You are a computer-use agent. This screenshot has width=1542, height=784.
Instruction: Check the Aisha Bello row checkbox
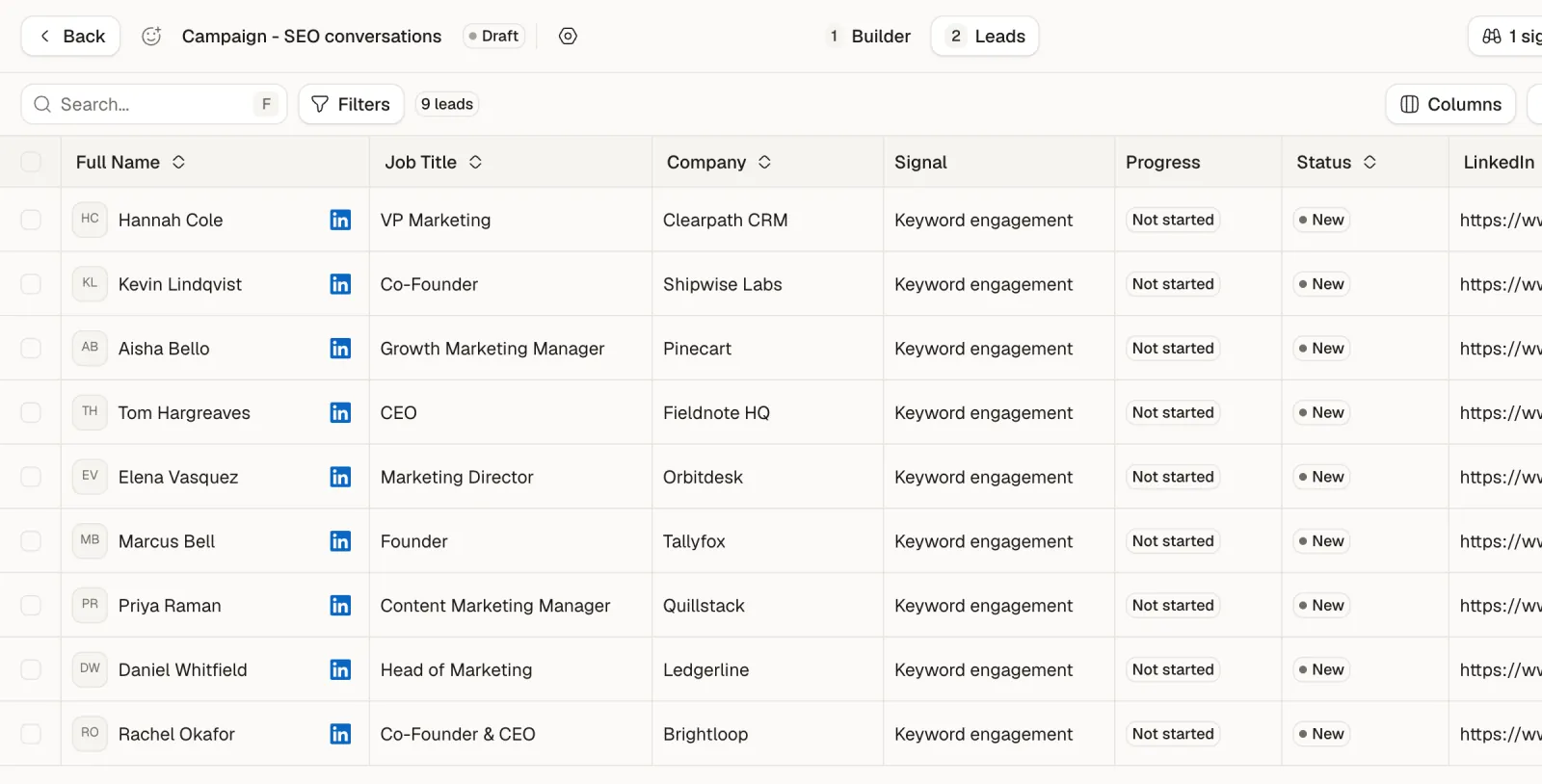tap(31, 349)
